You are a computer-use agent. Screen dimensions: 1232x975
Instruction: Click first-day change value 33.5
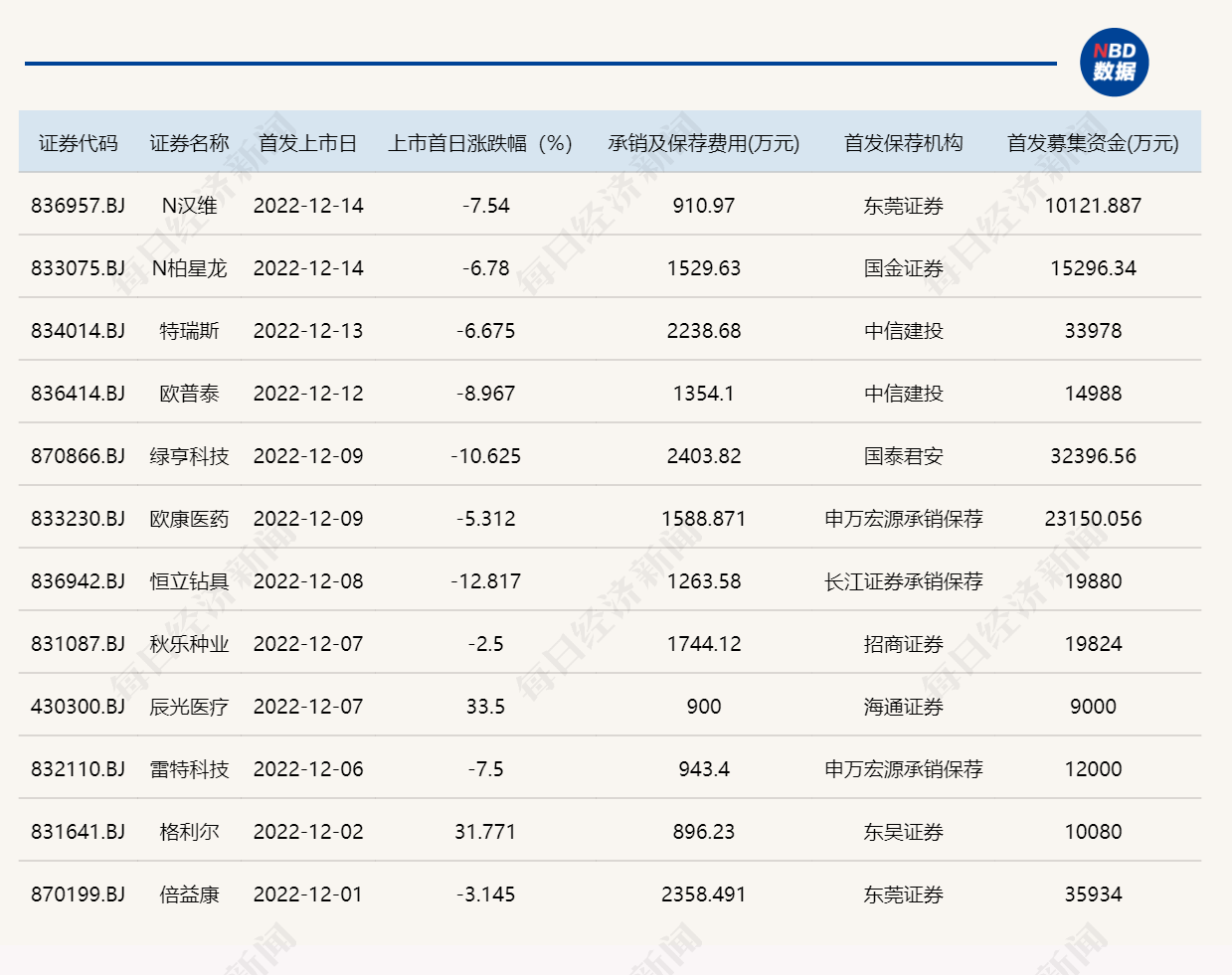pos(485,707)
